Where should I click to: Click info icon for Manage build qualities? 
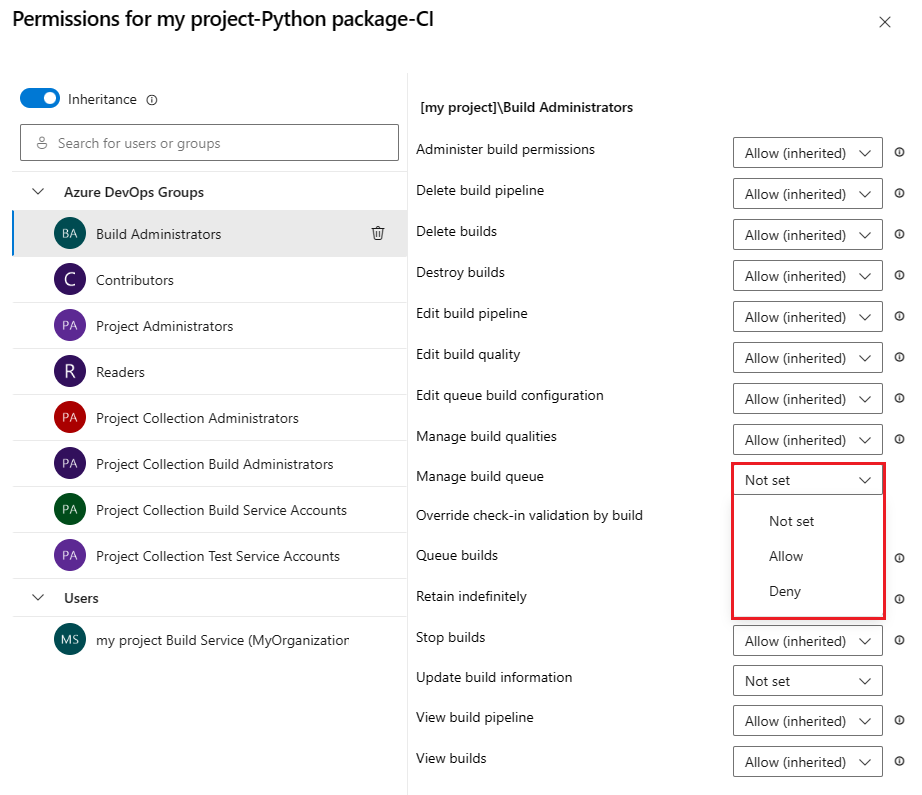(899, 439)
